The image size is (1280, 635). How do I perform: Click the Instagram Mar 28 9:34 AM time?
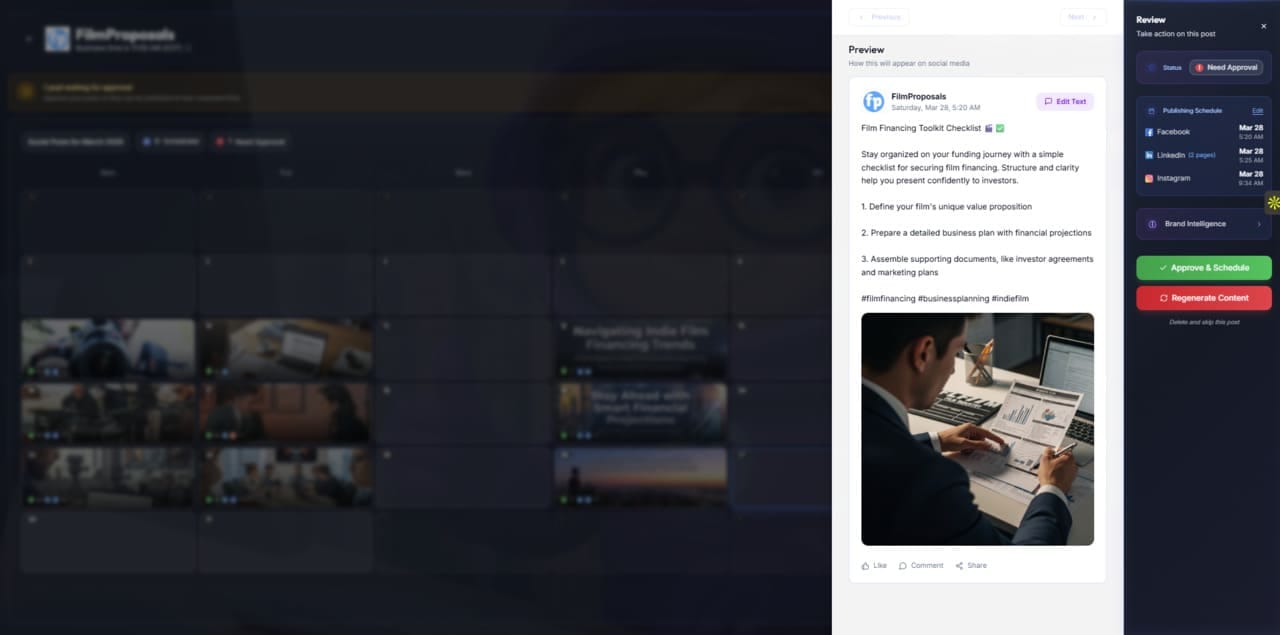click(x=1250, y=178)
